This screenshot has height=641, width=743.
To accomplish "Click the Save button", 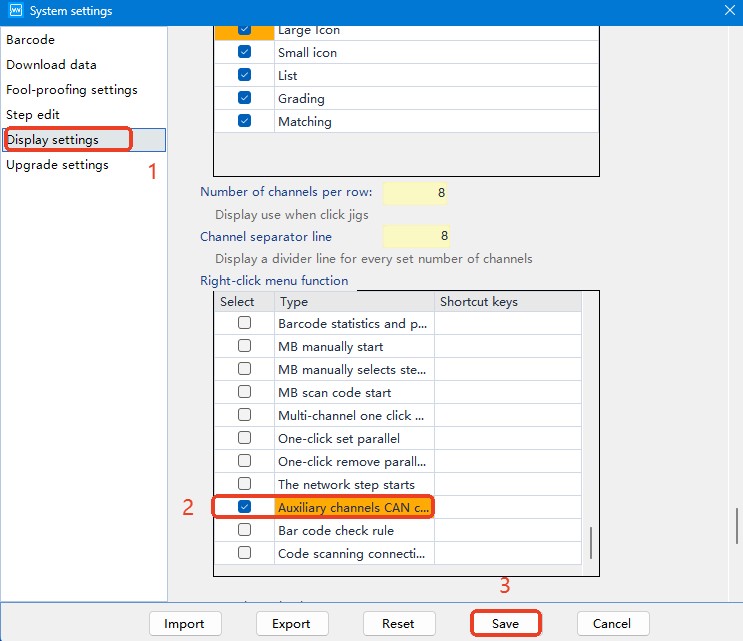I will [505, 624].
